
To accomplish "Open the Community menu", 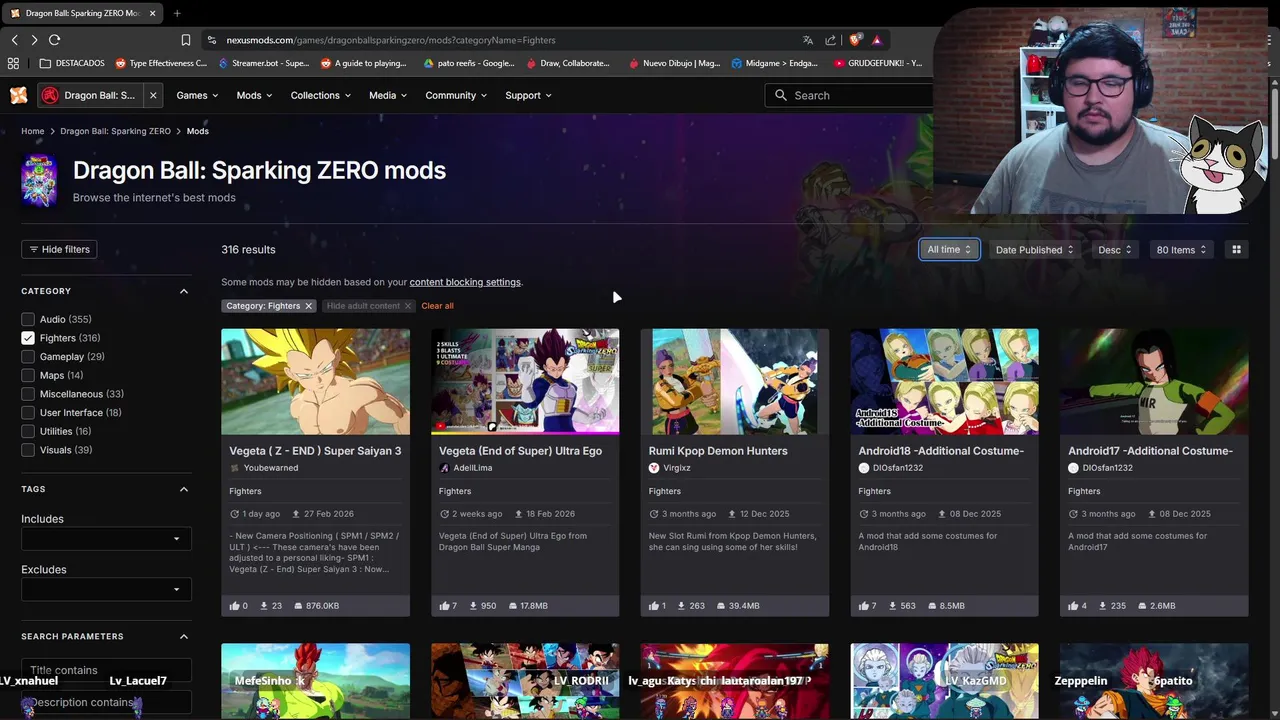I will [456, 95].
